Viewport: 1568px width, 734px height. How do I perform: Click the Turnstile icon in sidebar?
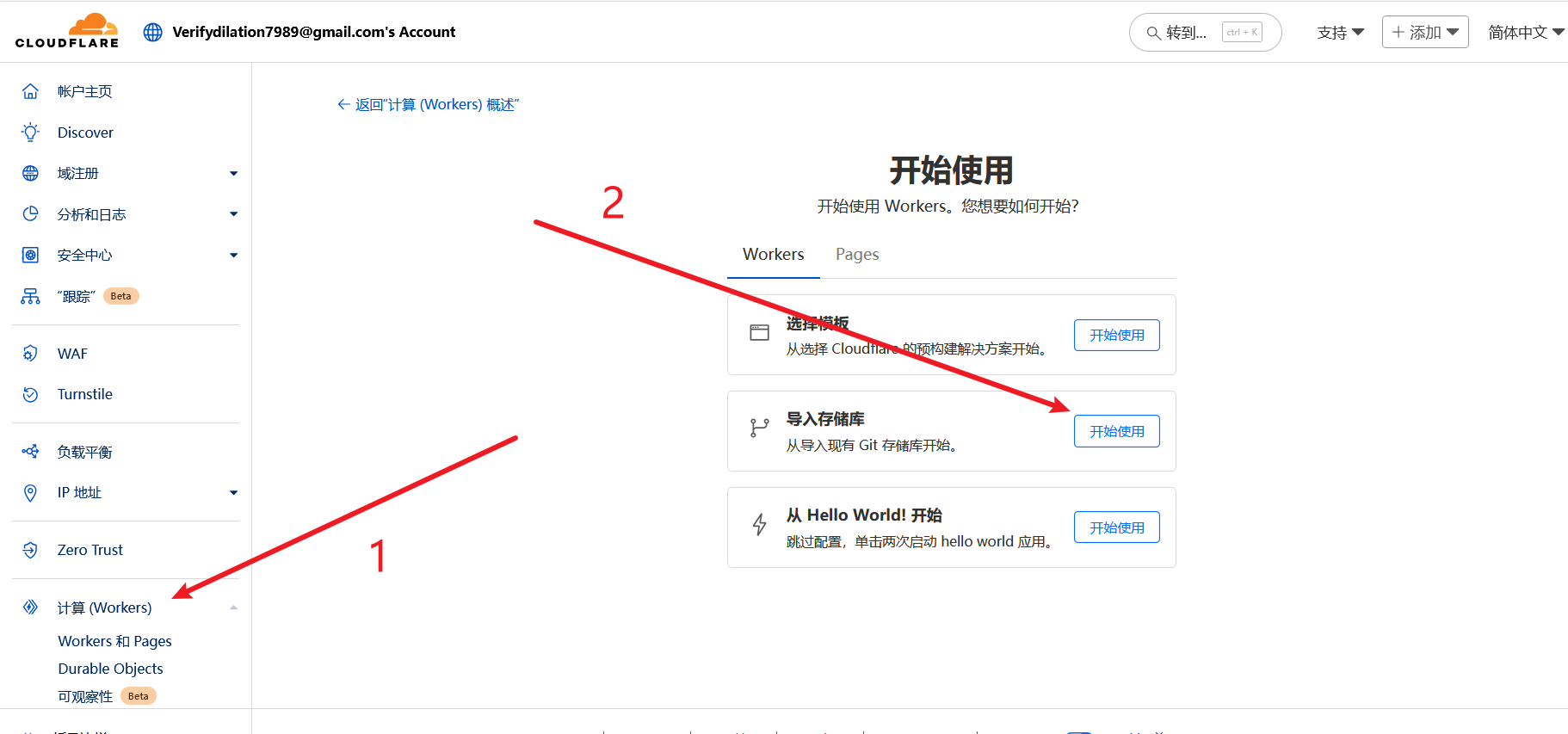[30, 394]
